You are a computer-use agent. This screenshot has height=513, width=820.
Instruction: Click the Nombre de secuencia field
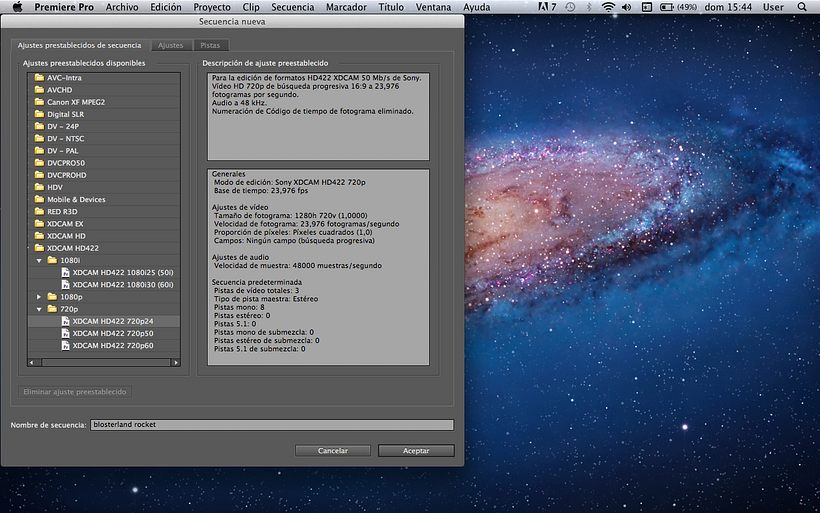272,425
